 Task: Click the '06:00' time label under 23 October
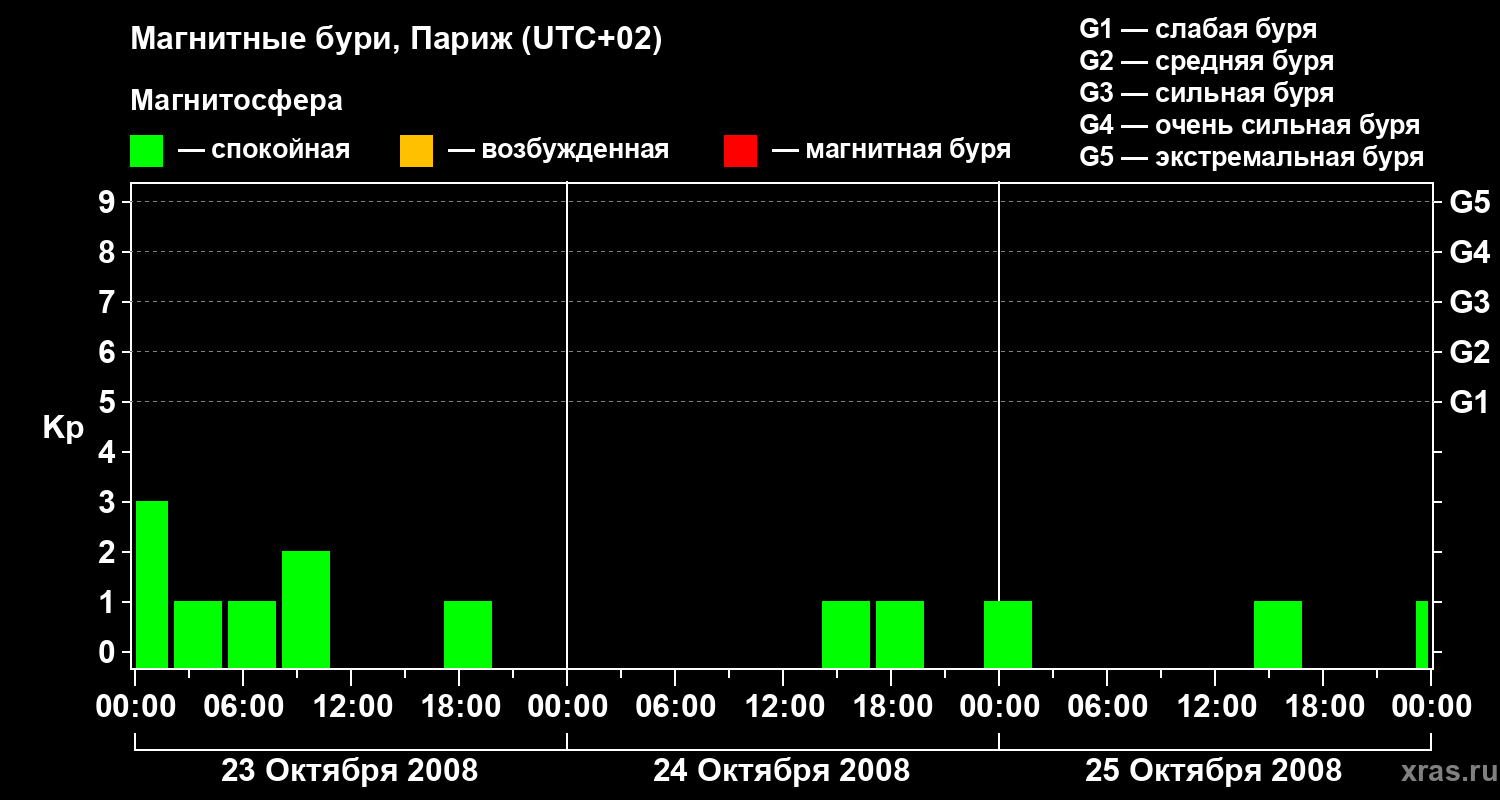[243, 707]
